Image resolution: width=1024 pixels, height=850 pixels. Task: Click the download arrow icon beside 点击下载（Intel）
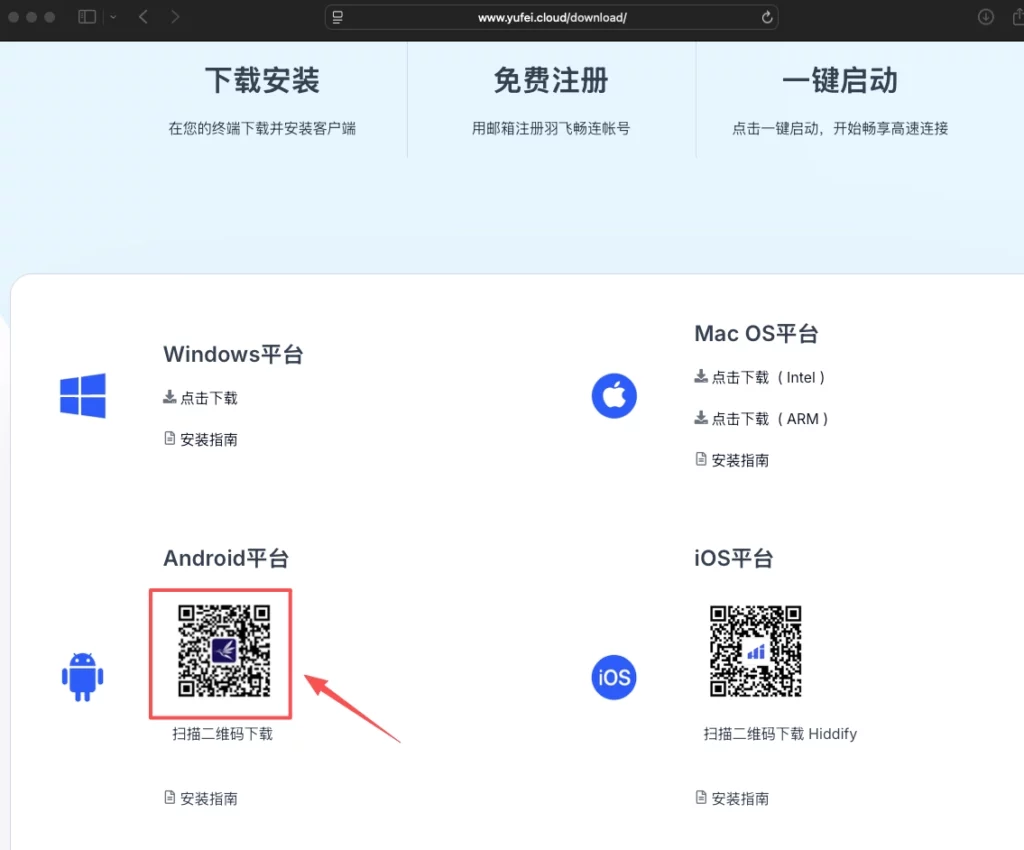point(700,377)
